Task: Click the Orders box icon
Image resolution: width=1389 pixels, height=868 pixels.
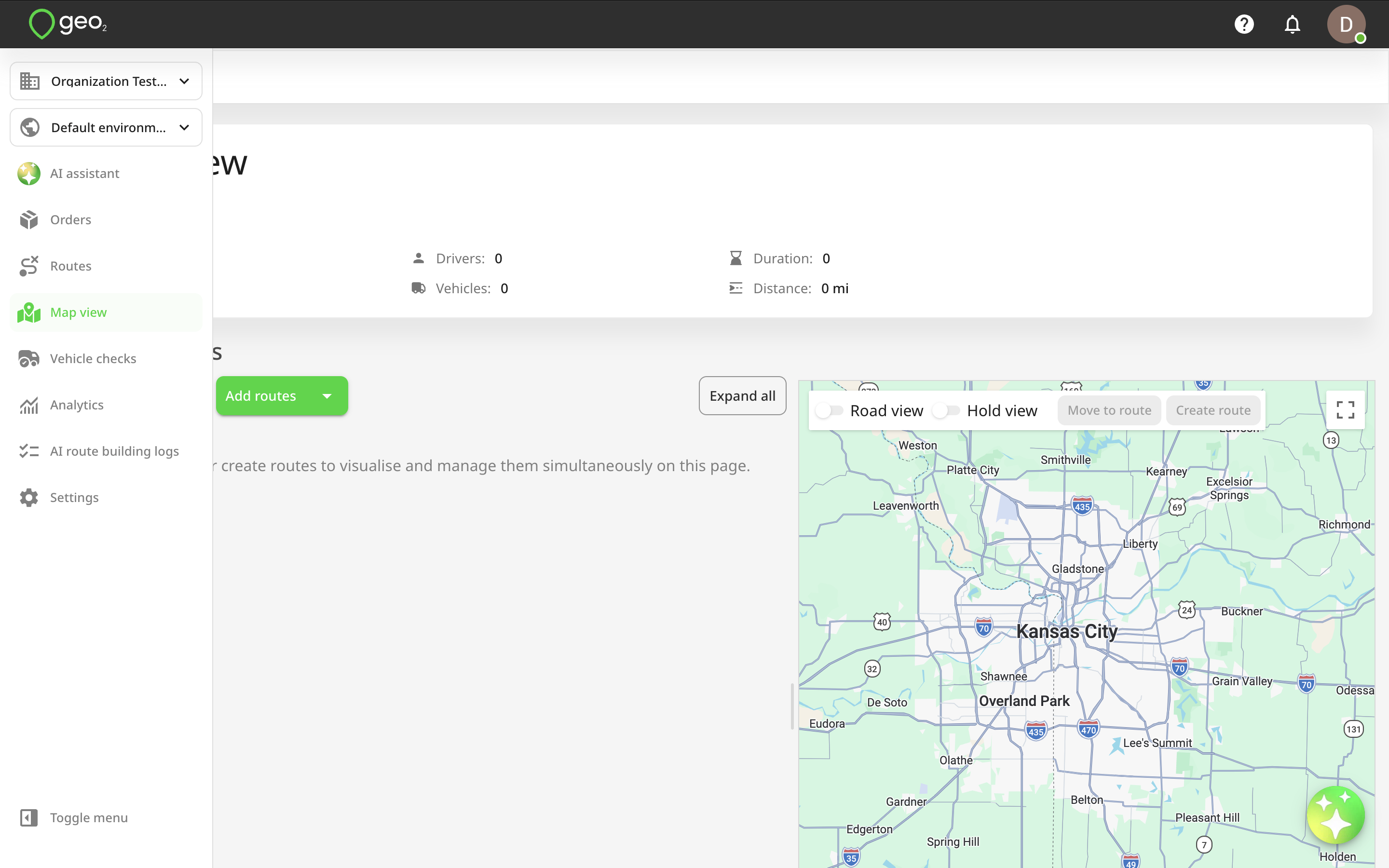Action: click(x=29, y=220)
